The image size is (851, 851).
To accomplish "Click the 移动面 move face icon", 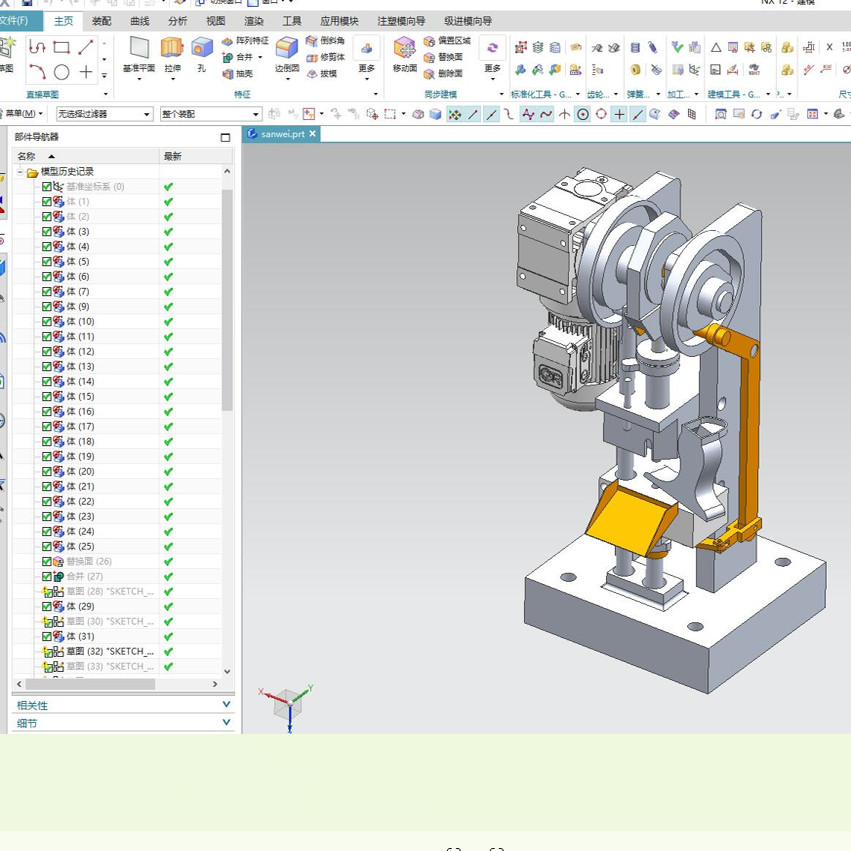I will pyautogui.click(x=405, y=48).
